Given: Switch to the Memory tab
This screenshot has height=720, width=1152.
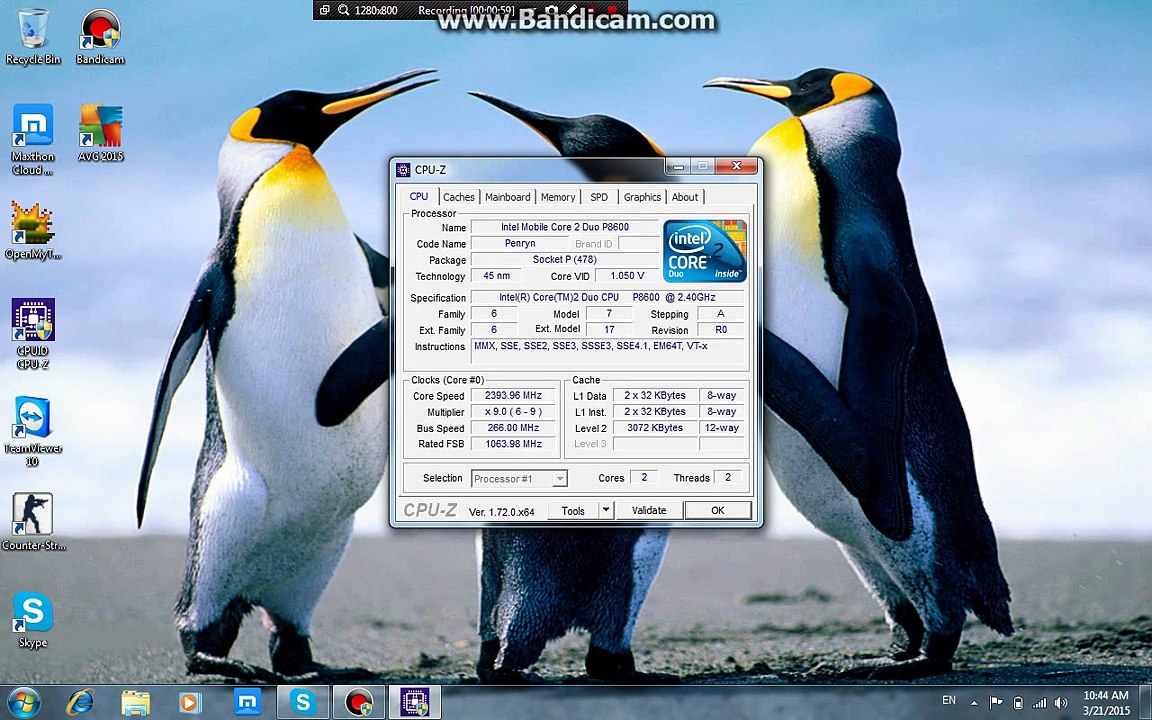Looking at the screenshot, I should (x=558, y=197).
